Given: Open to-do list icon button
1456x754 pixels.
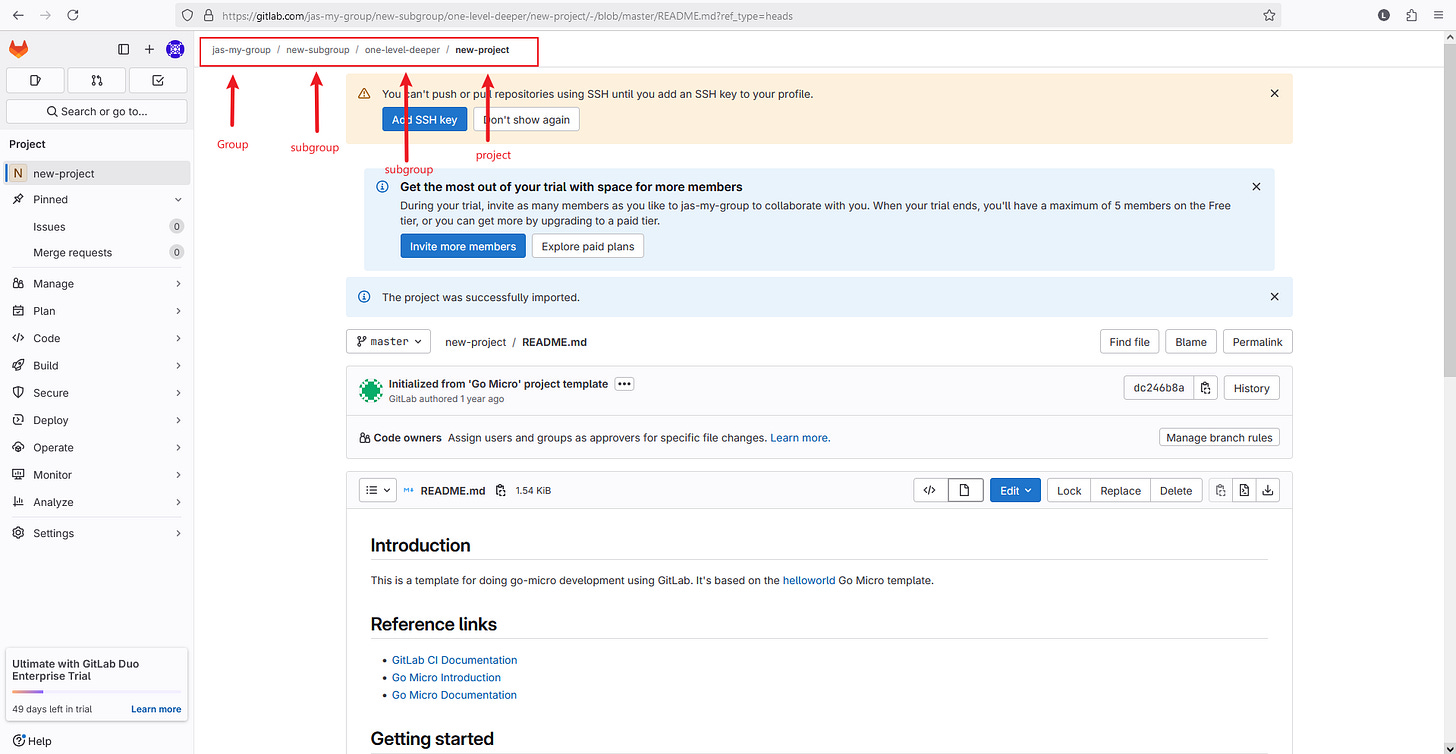Looking at the screenshot, I should click(x=159, y=80).
